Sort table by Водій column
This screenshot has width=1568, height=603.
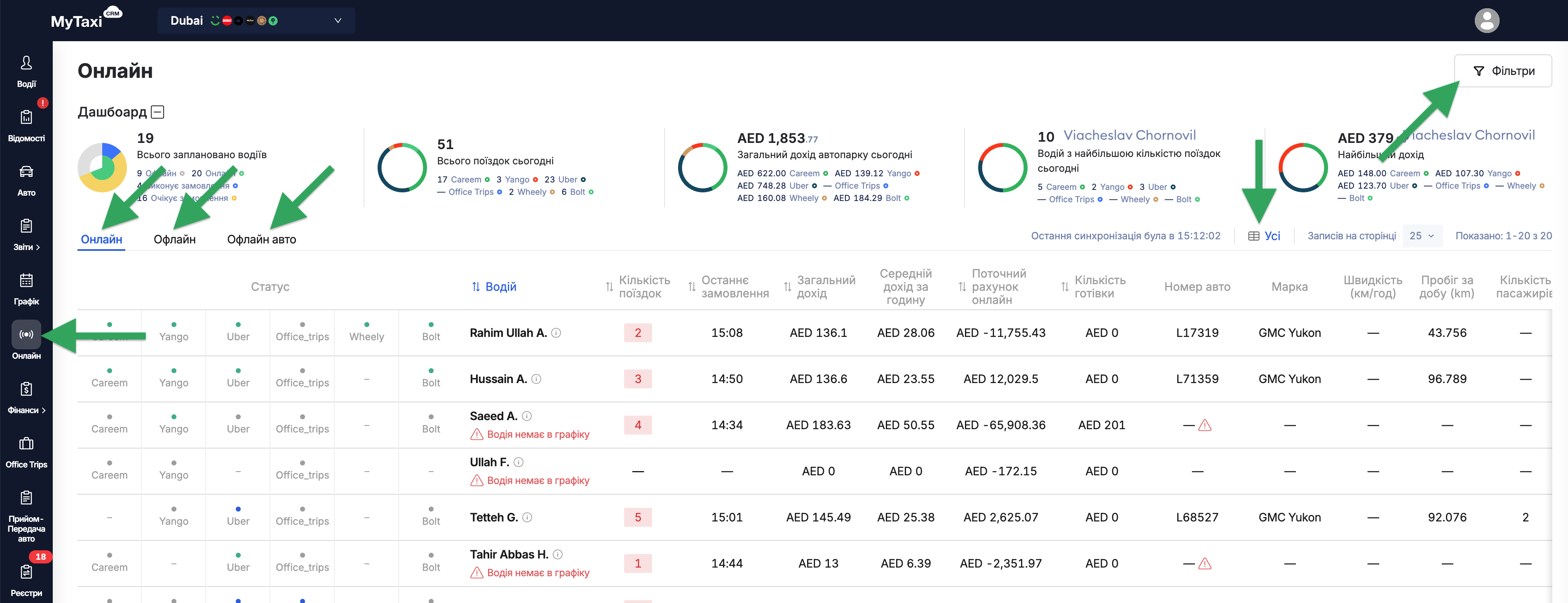[x=494, y=287]
